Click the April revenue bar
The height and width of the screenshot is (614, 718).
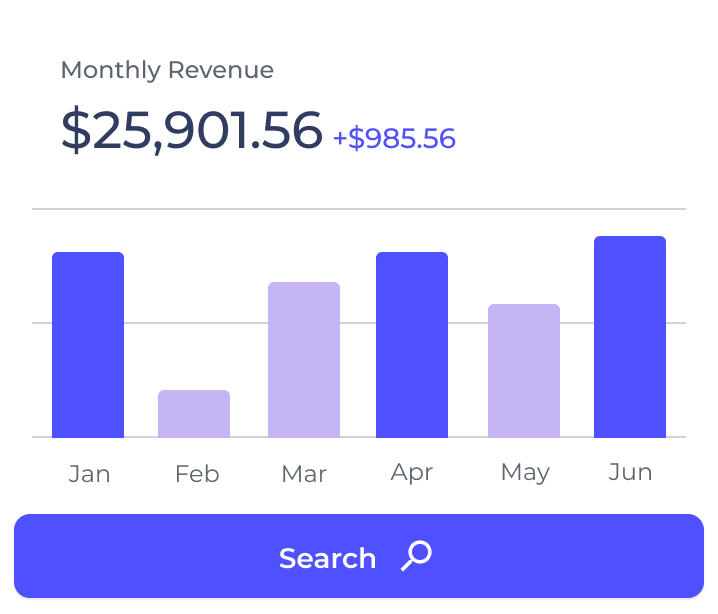click(412, 345)
